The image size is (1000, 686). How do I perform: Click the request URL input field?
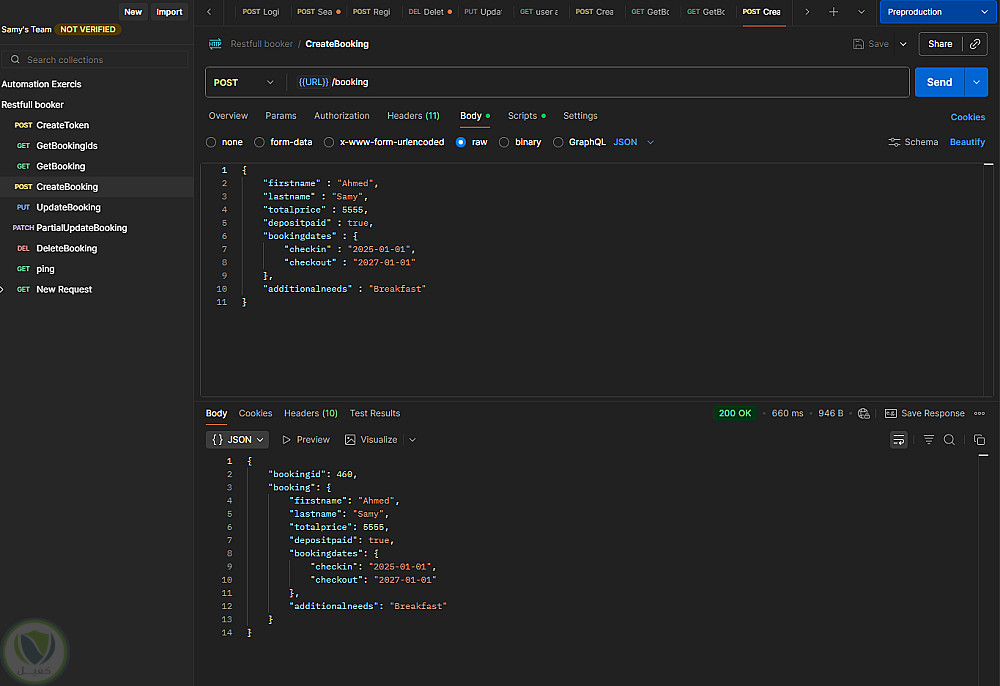tap(600, 82)
